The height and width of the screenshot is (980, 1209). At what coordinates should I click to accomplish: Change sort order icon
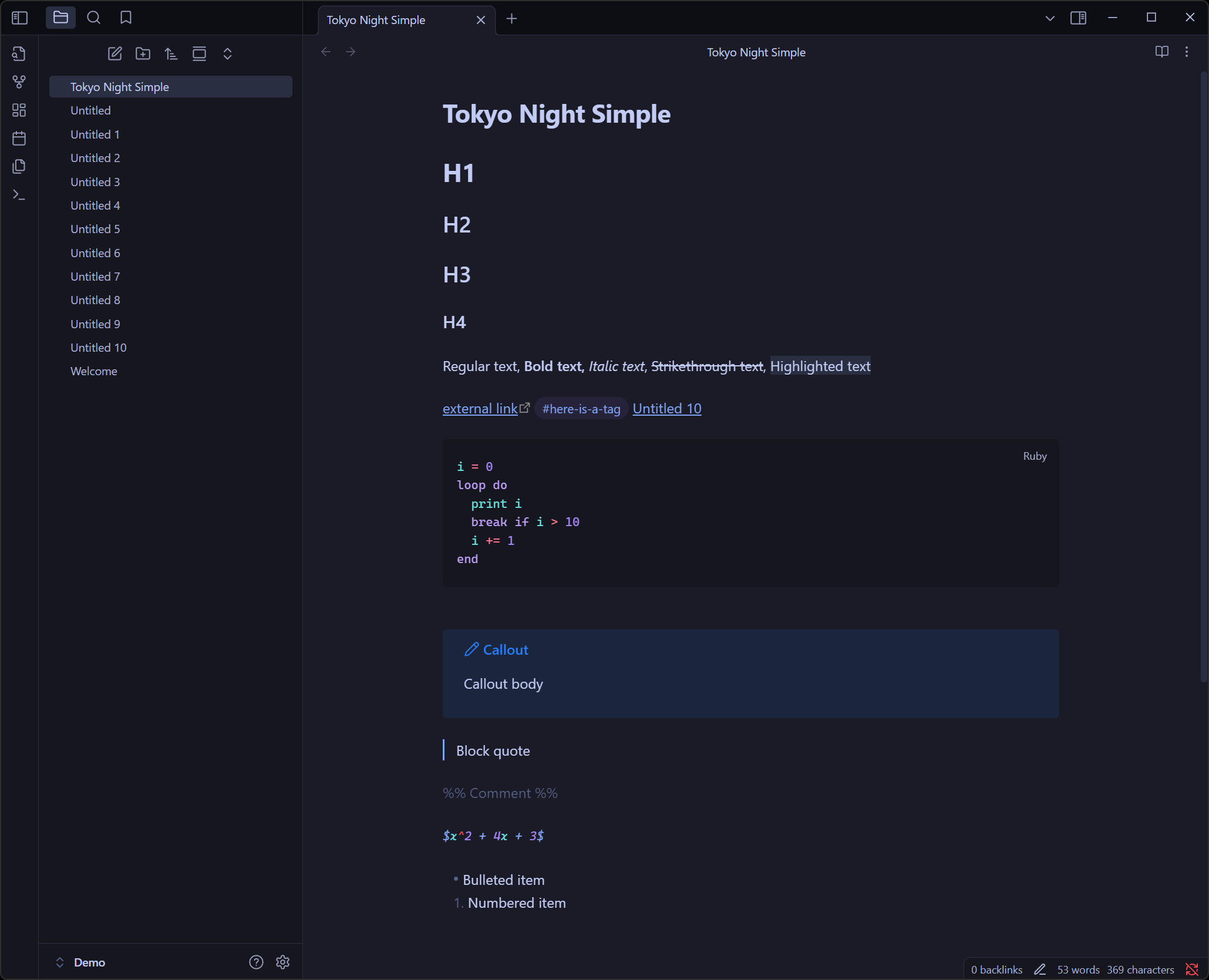[x=171, y=53]
